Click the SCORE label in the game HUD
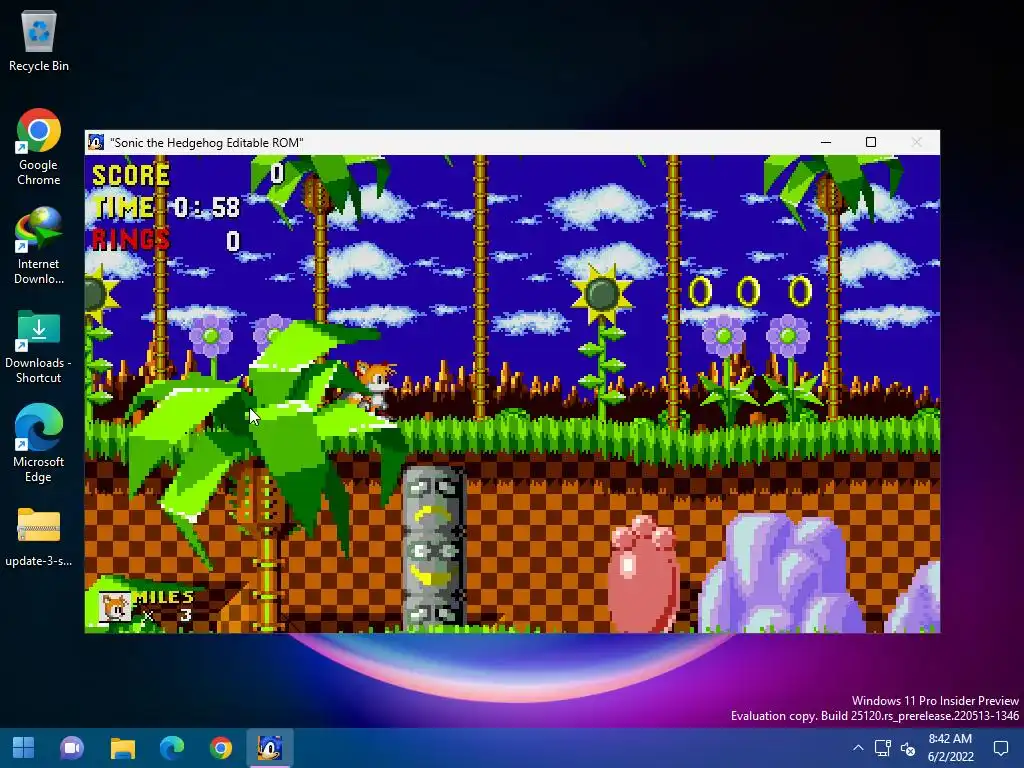The height and width of the screenshot is (768, 1024). click(x=131, y=176)
